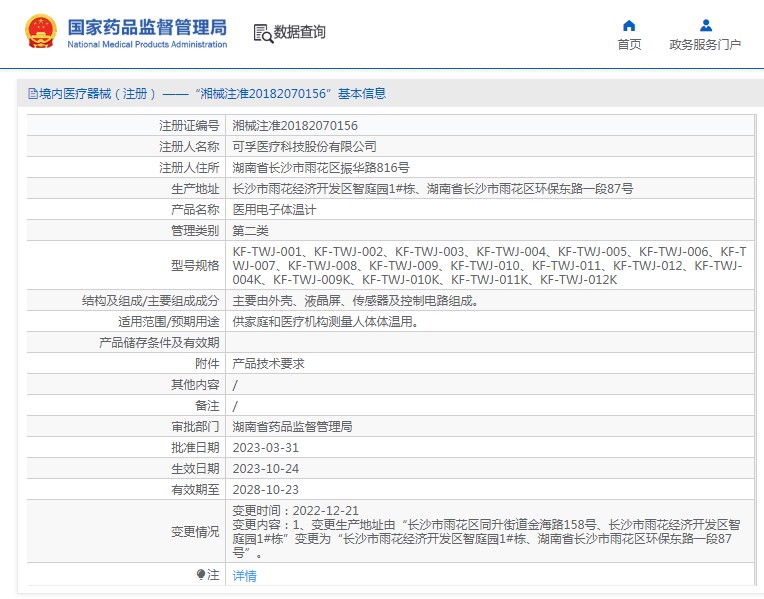This screenshot has height=599, width=764.
Task: Click the approving department 湖南省药品监督管理局
Action: point(292,426)
